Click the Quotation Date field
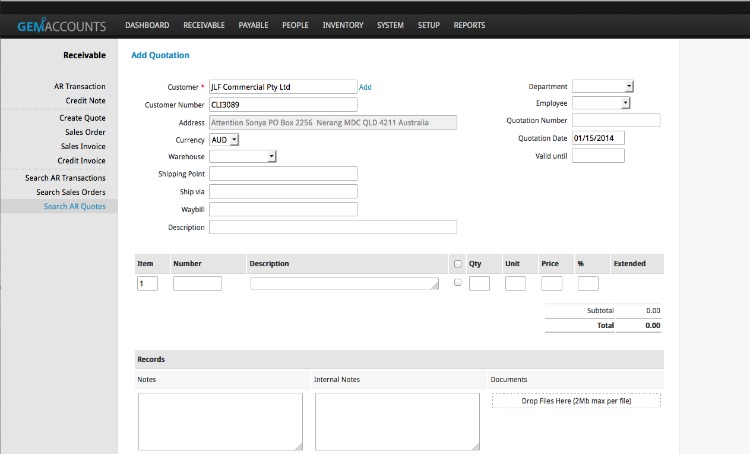750x454 pixels. pos(598,138)
